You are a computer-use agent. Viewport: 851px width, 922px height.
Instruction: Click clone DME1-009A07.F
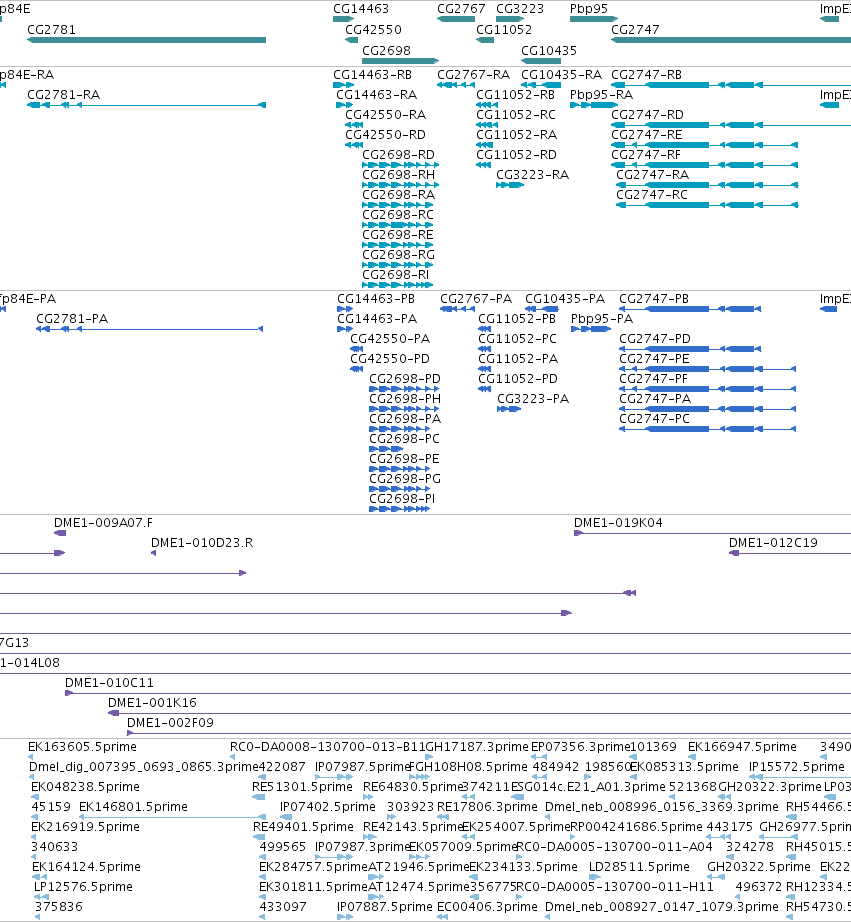coord(103,523)
